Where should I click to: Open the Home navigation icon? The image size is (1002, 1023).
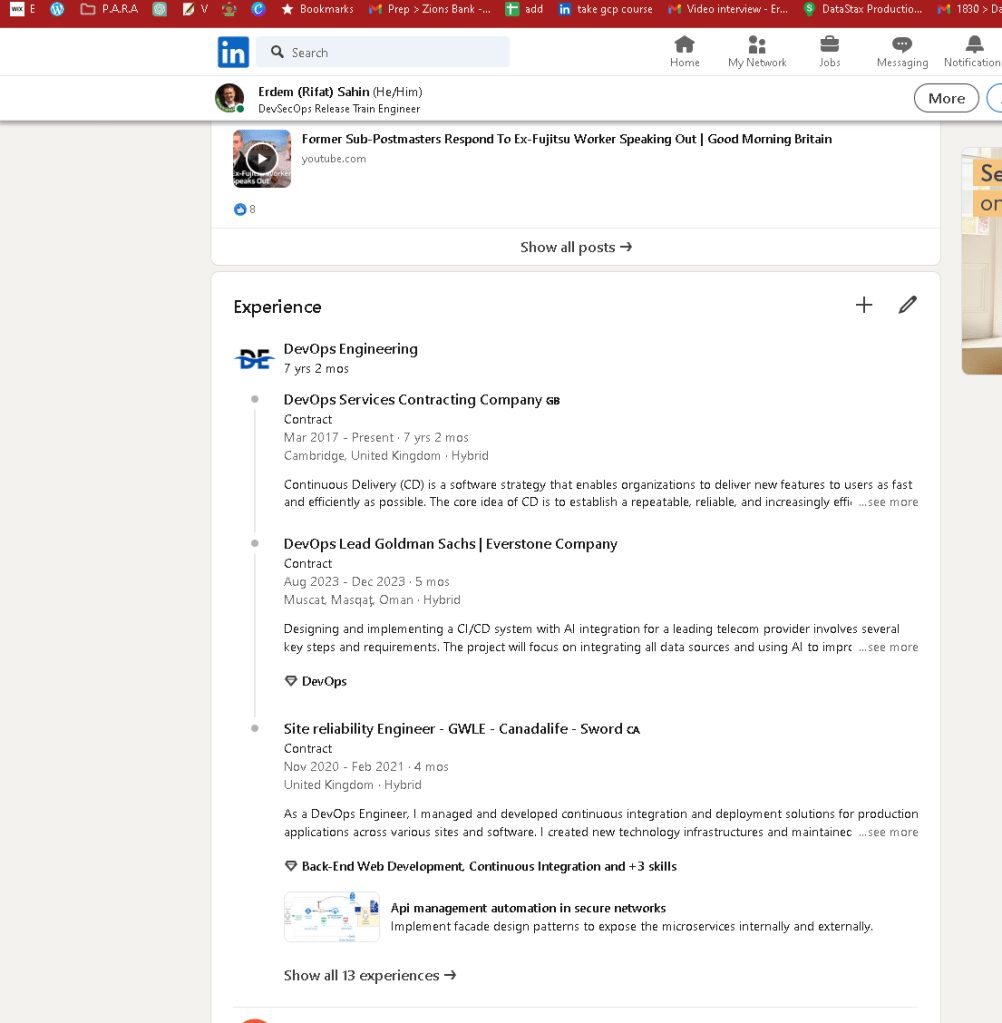click(x=684, y=45)
